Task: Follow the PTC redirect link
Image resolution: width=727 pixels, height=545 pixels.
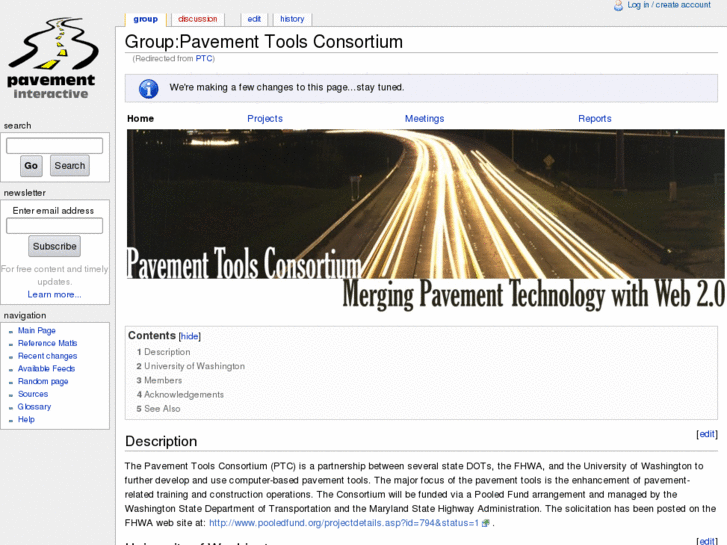Action: point(204,58)
